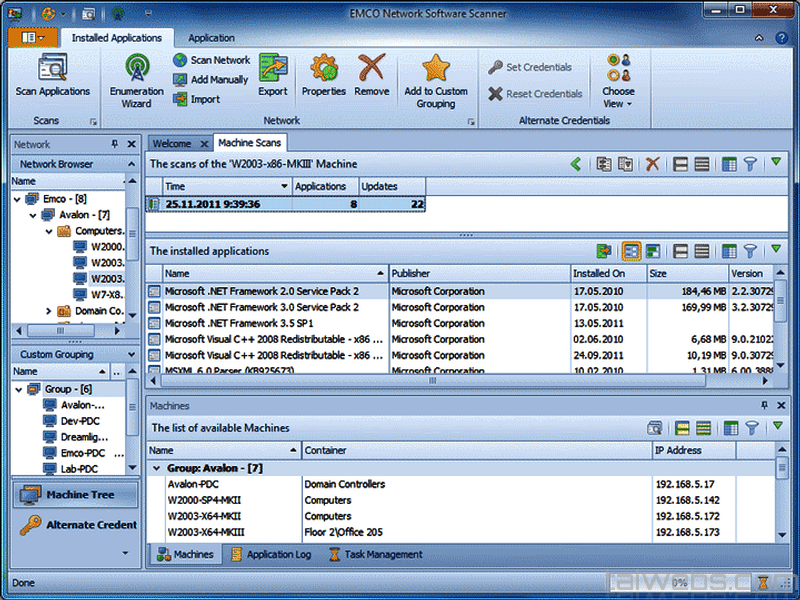Image resolution: width=800 pixels, height=600 pixels.
Task: Switch to the Application Log tab
Action: coord(270,554)
